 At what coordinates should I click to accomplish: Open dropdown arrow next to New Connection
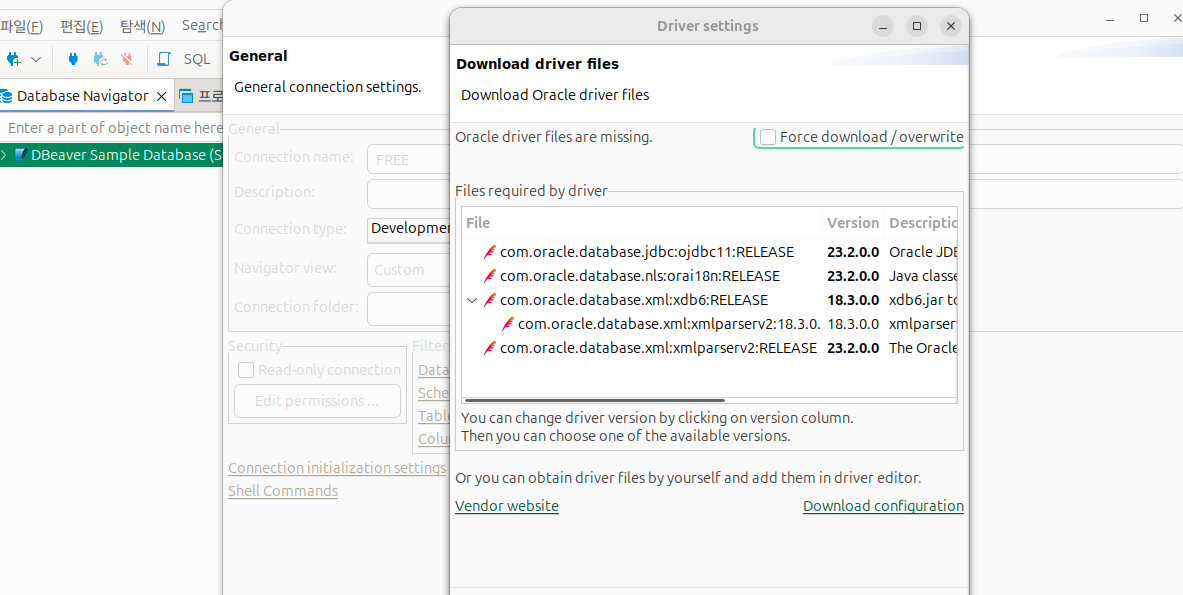[x=36, y=59]
